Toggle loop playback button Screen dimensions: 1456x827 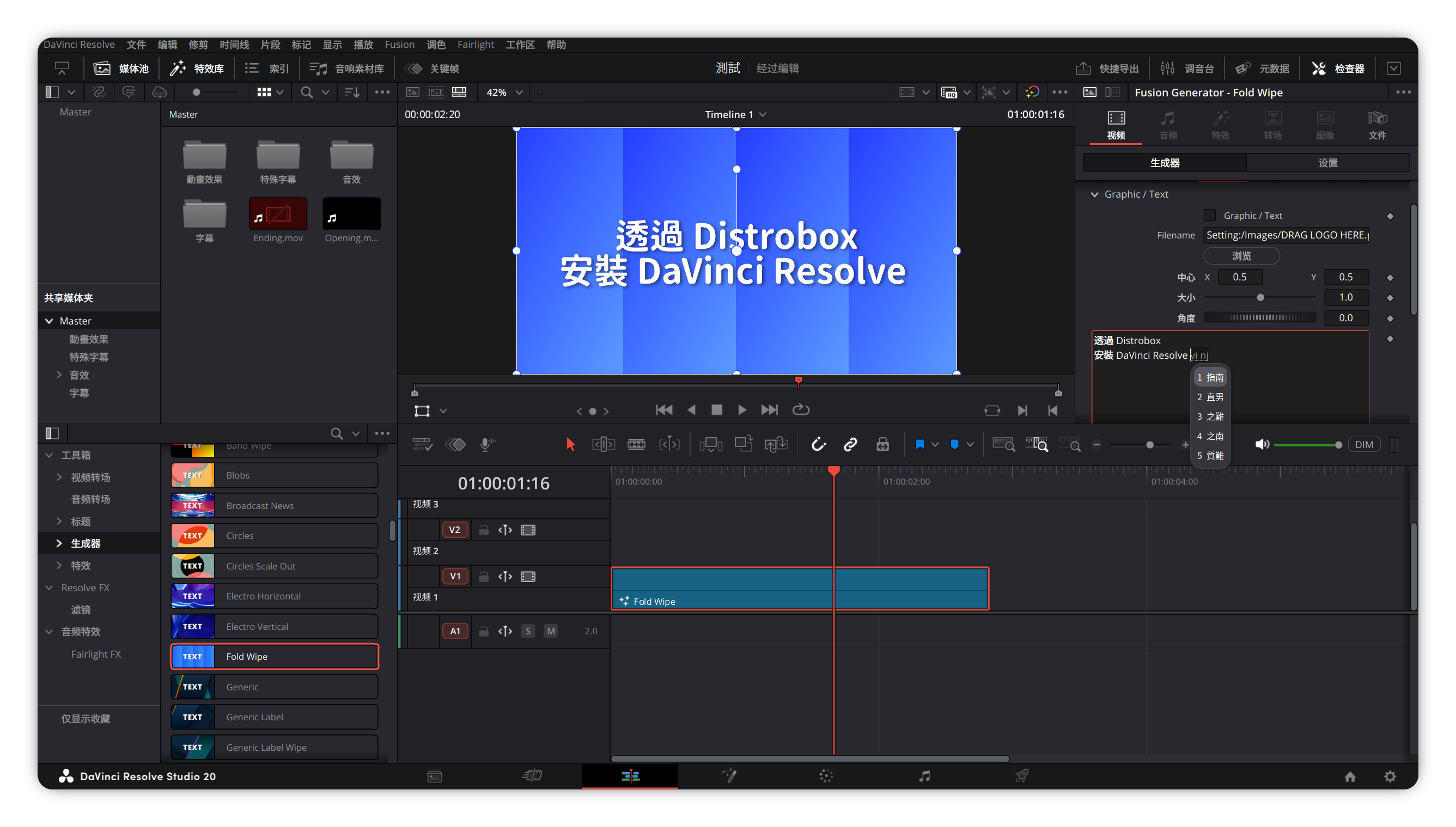(x=800, y=409)
